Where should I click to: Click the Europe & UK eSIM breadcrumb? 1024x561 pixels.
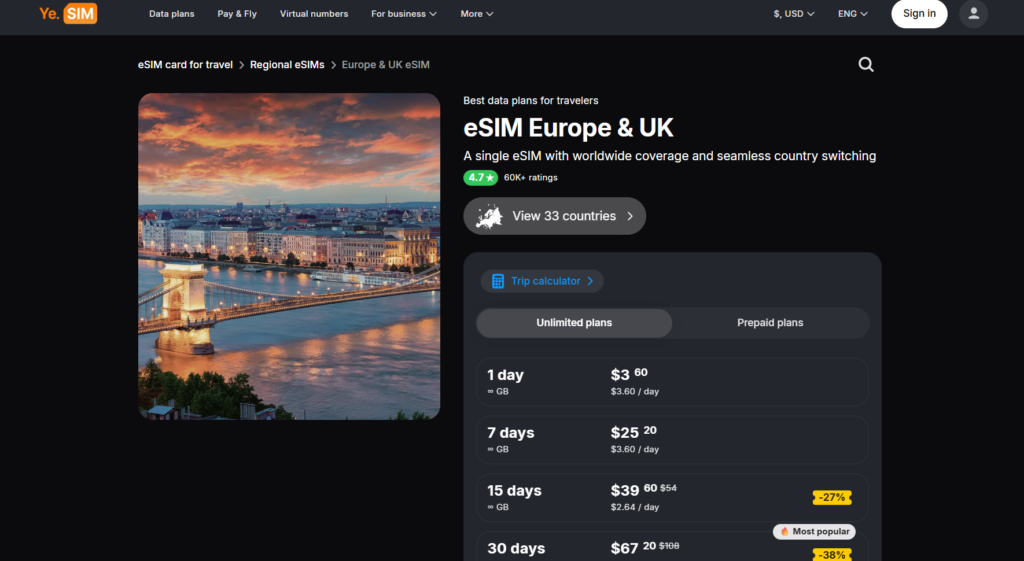[x=385, y=65]
